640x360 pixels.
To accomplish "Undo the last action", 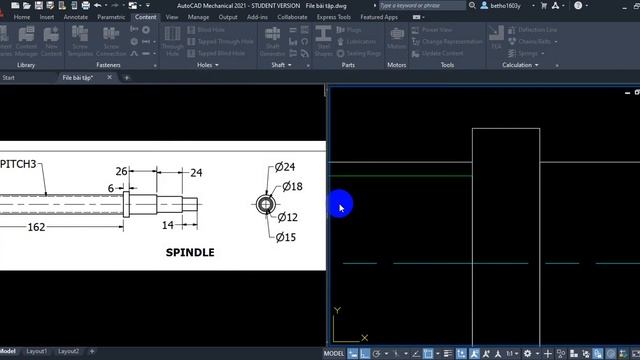I will click(x=98, y=5).
